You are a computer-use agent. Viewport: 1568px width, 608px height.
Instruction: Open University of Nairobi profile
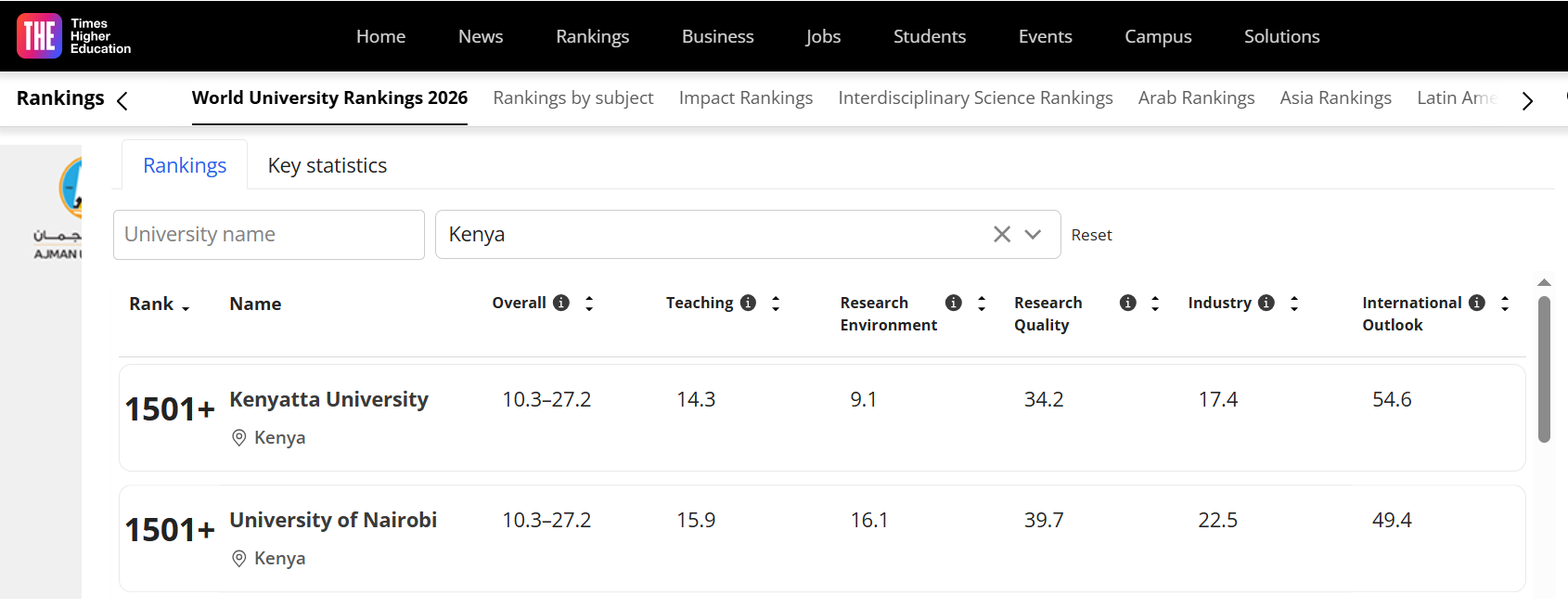[x=333, y=520]
